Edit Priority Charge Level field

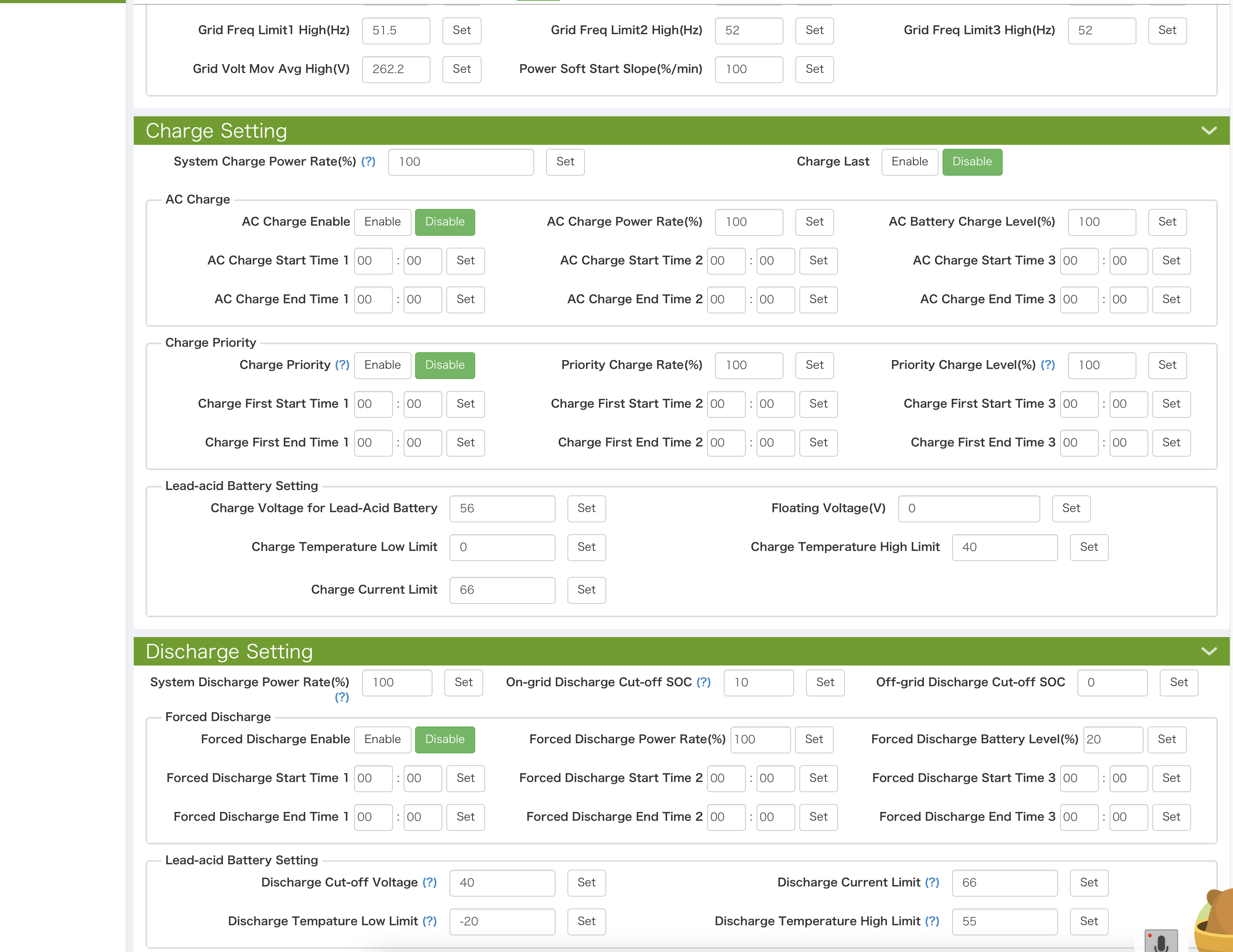click(1102, 365)
